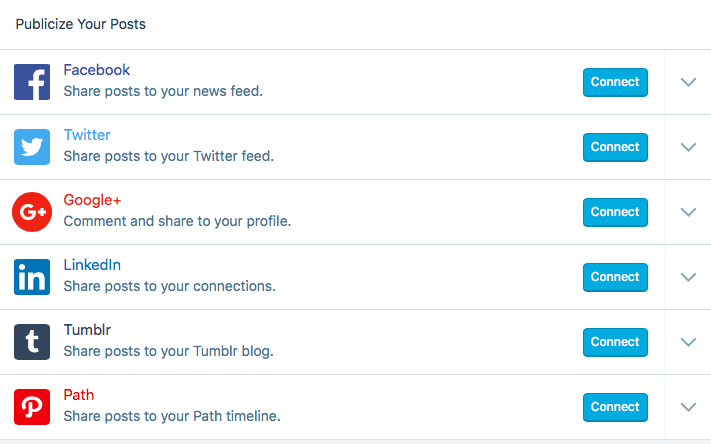
Task: Expand the LinkedIn row chevron
Action: tap(688, 277)
